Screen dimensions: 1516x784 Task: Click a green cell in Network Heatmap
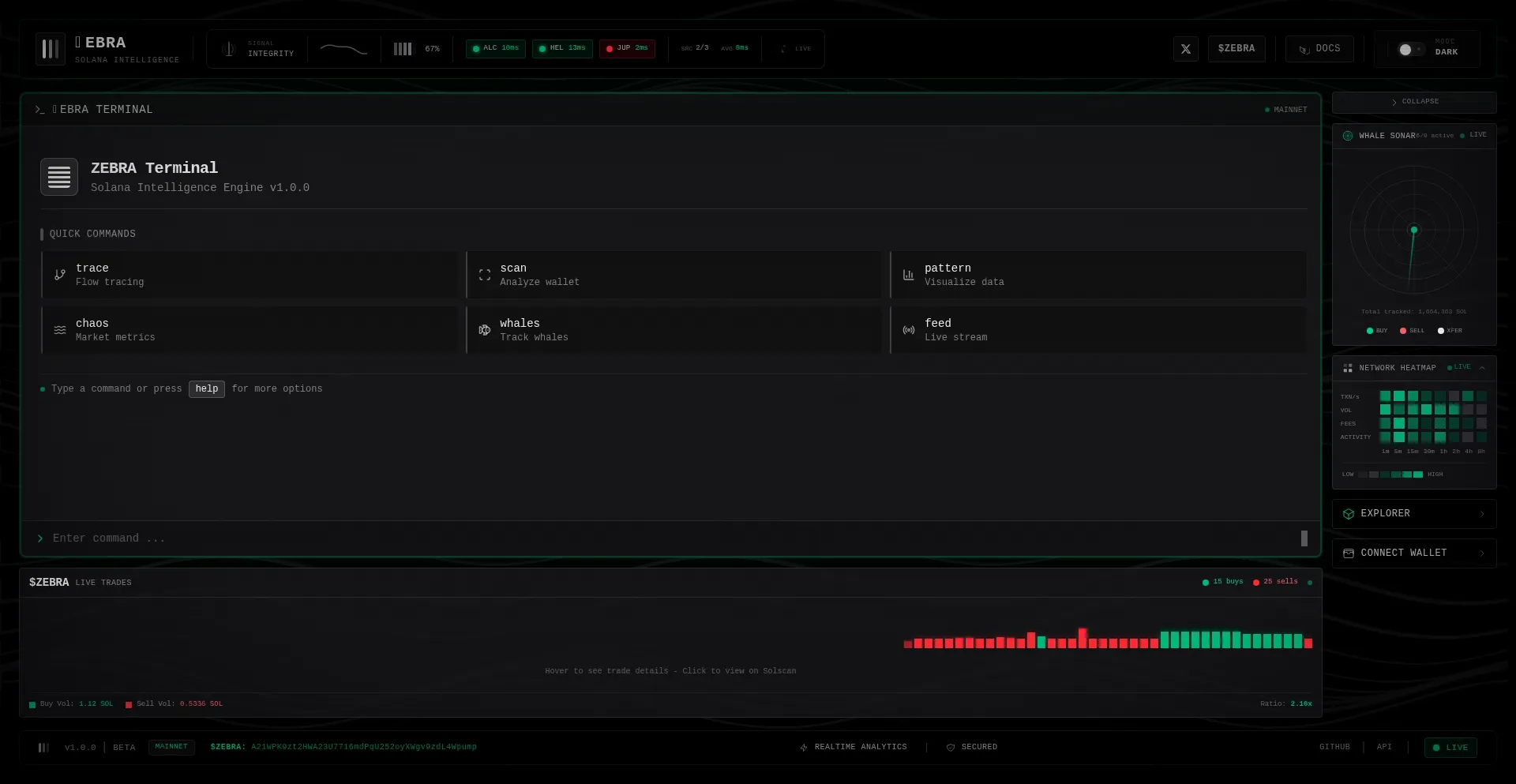tap(1399, 396)
